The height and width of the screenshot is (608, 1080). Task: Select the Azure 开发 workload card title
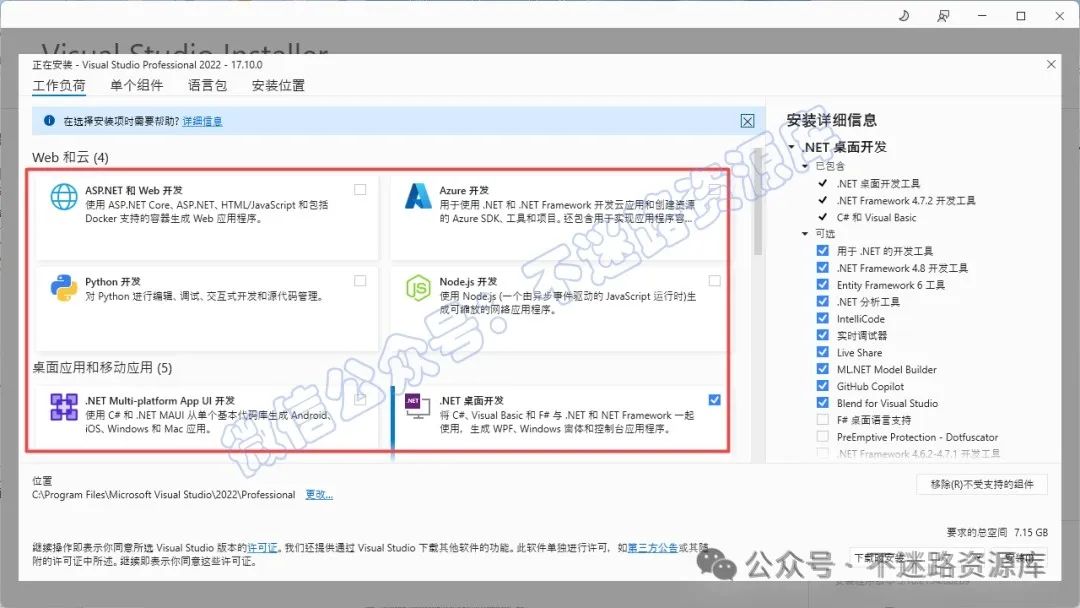point(464,190)
